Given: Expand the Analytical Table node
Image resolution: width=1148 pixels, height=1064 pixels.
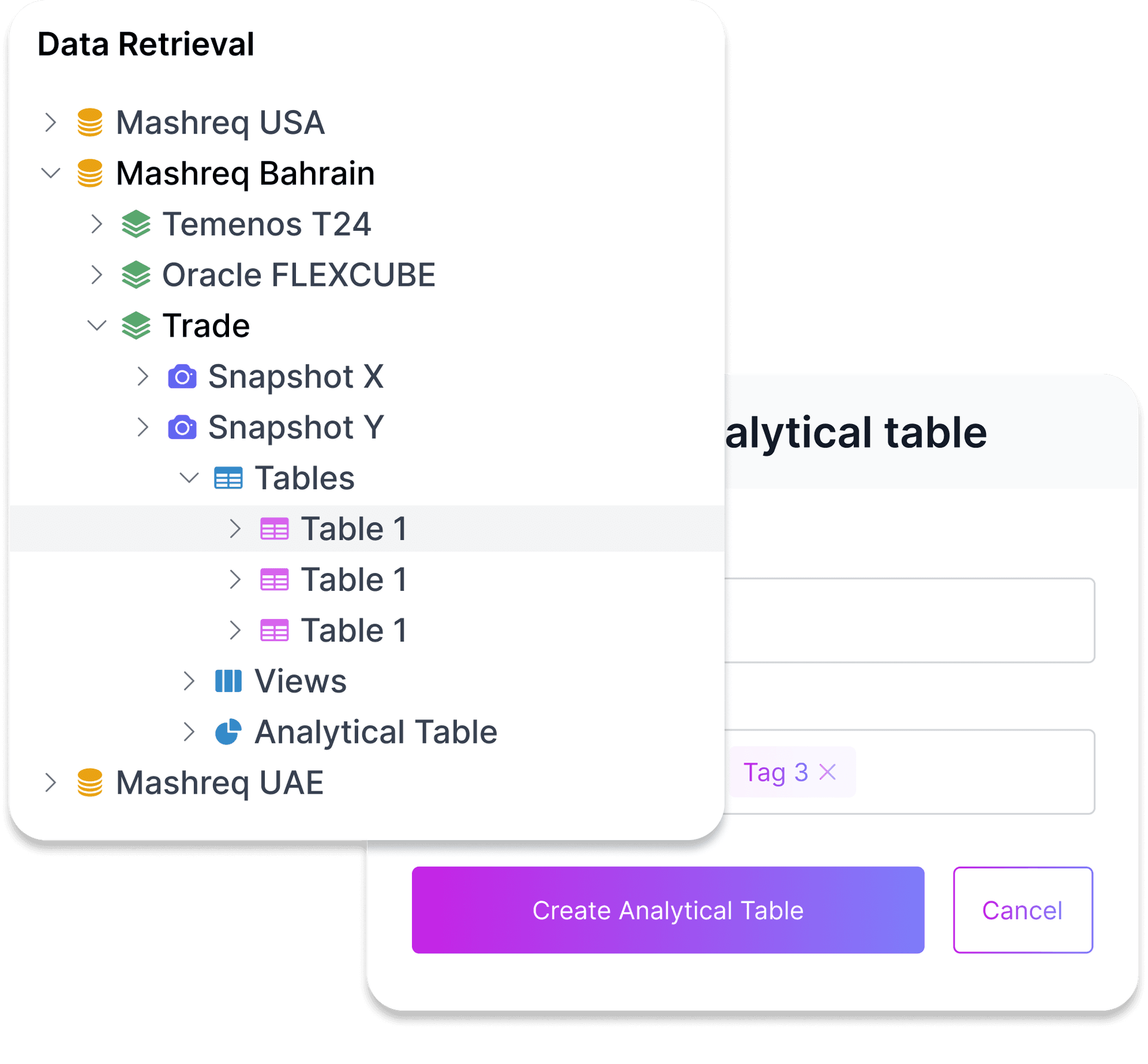Looking at the screenshot, I should pyautogui.click(x=190, y=731).
